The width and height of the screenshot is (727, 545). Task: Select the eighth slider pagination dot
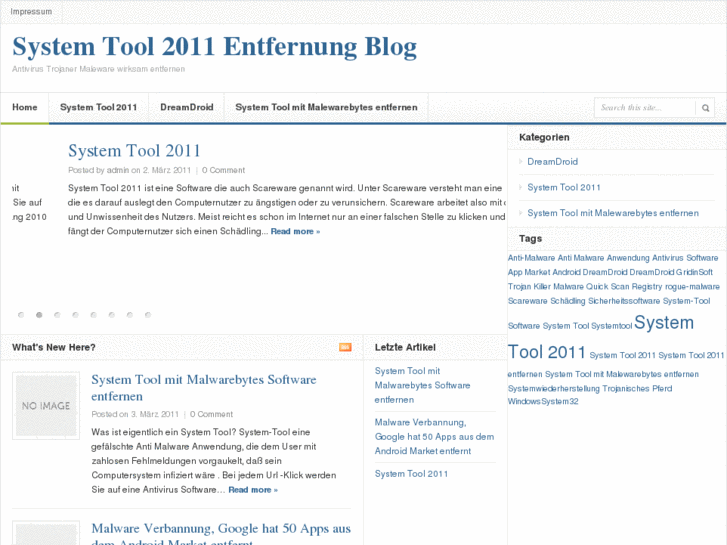(x=147, y=315)
